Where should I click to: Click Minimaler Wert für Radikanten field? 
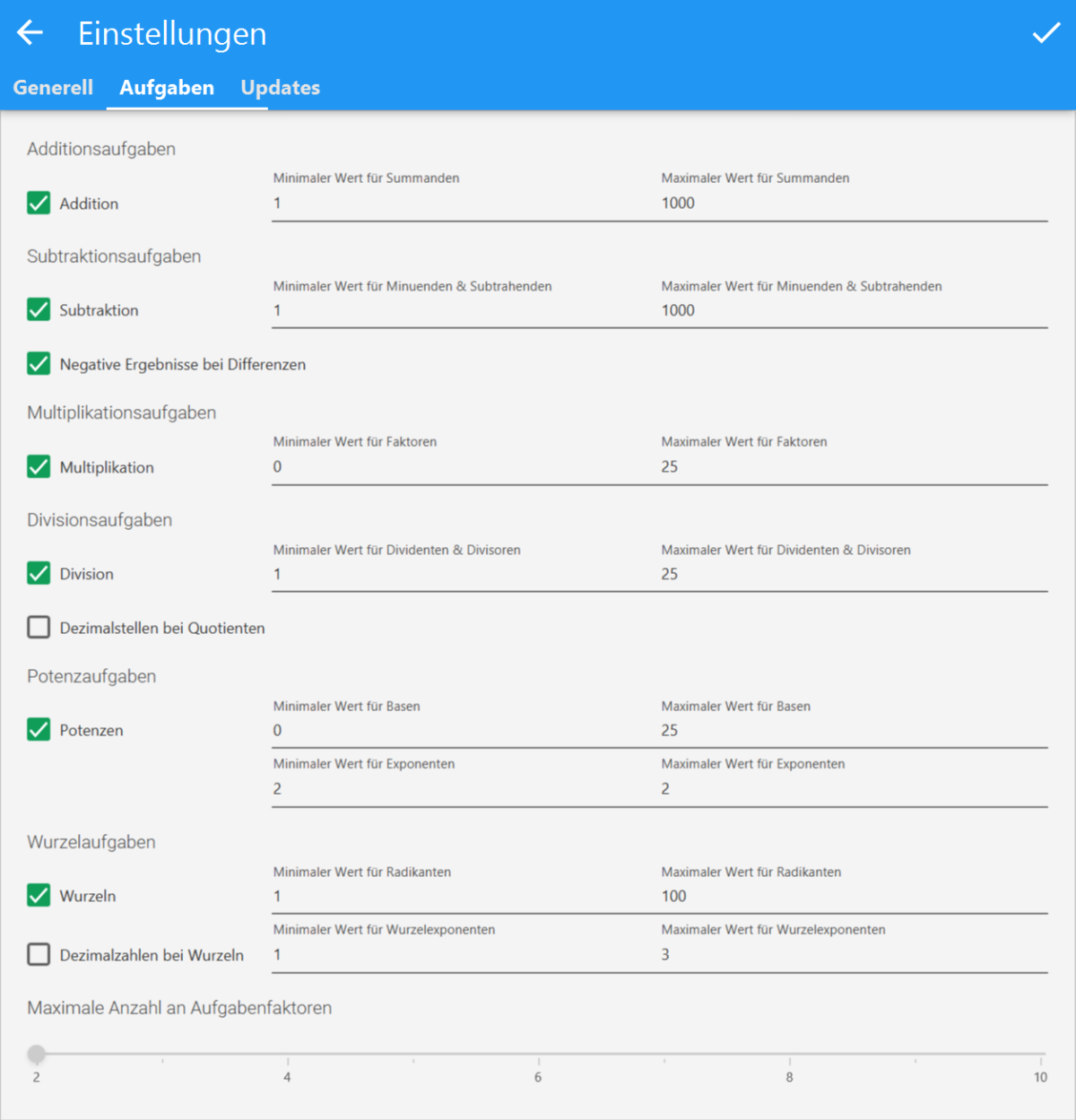(x=464, y=897)
